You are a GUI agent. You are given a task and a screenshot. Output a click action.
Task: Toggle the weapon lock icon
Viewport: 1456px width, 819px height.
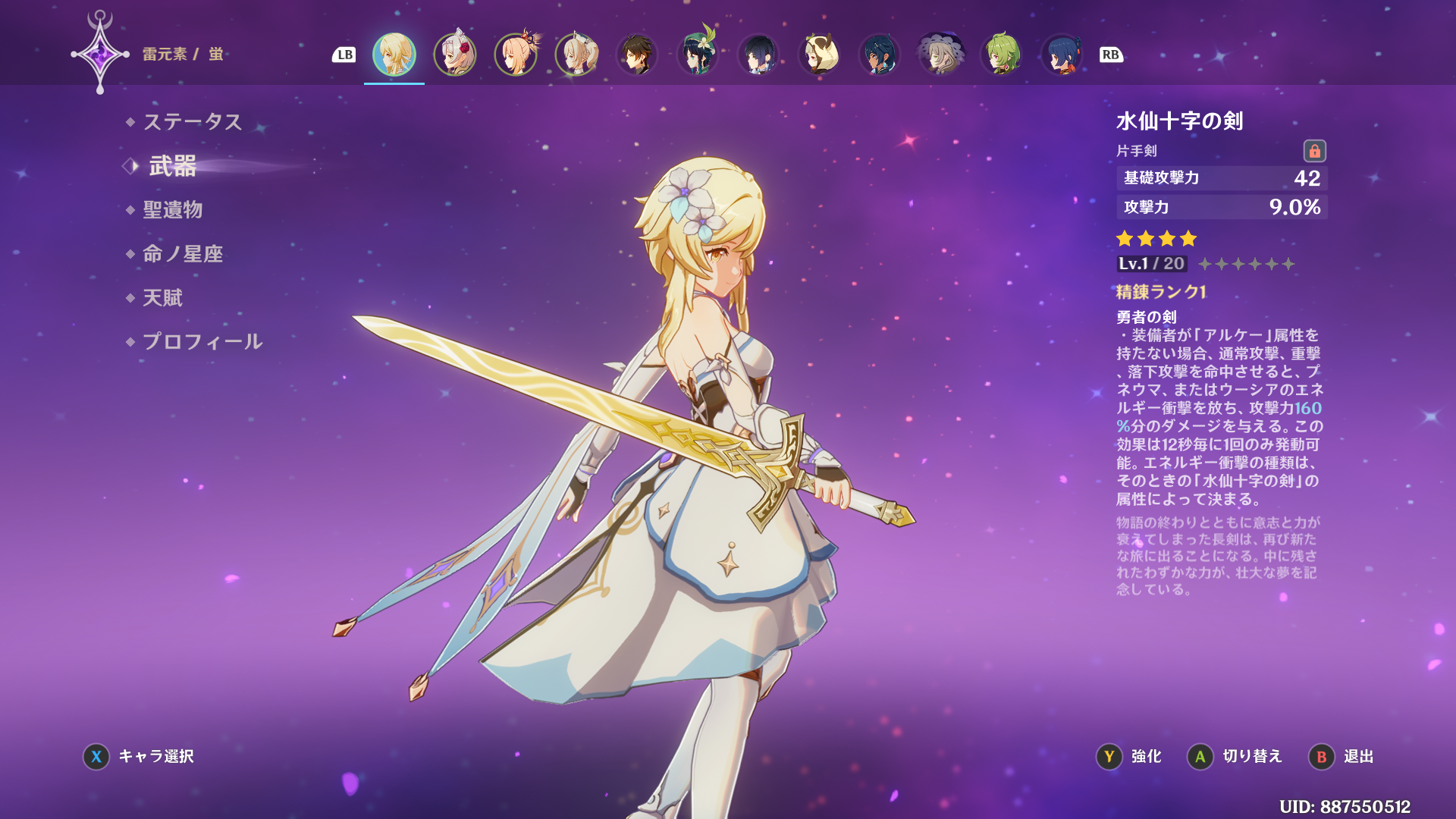[x=1314, y=151]
